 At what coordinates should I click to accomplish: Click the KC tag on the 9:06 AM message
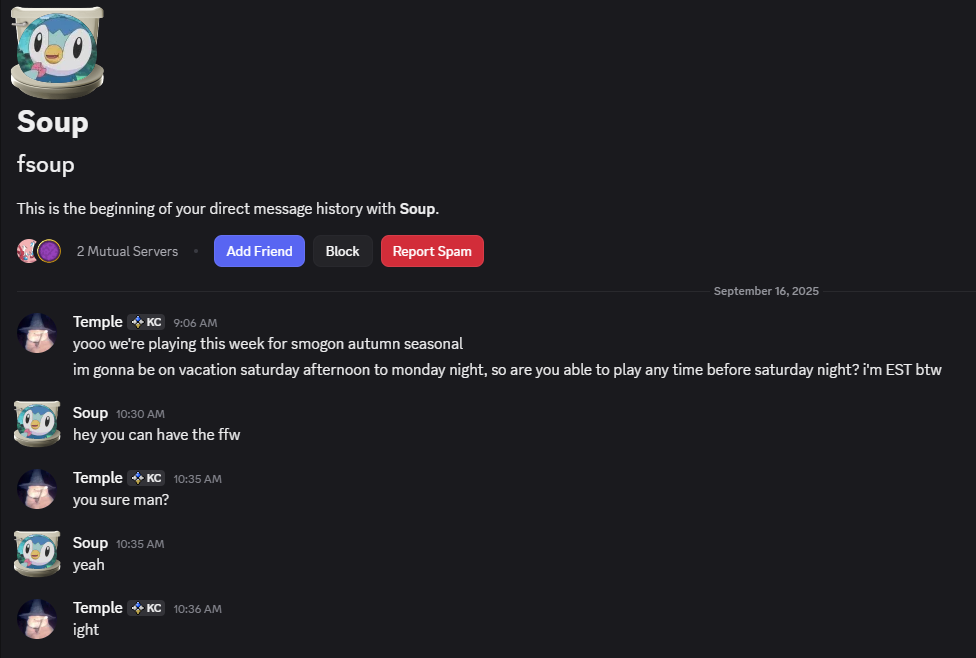pos(146,322)
